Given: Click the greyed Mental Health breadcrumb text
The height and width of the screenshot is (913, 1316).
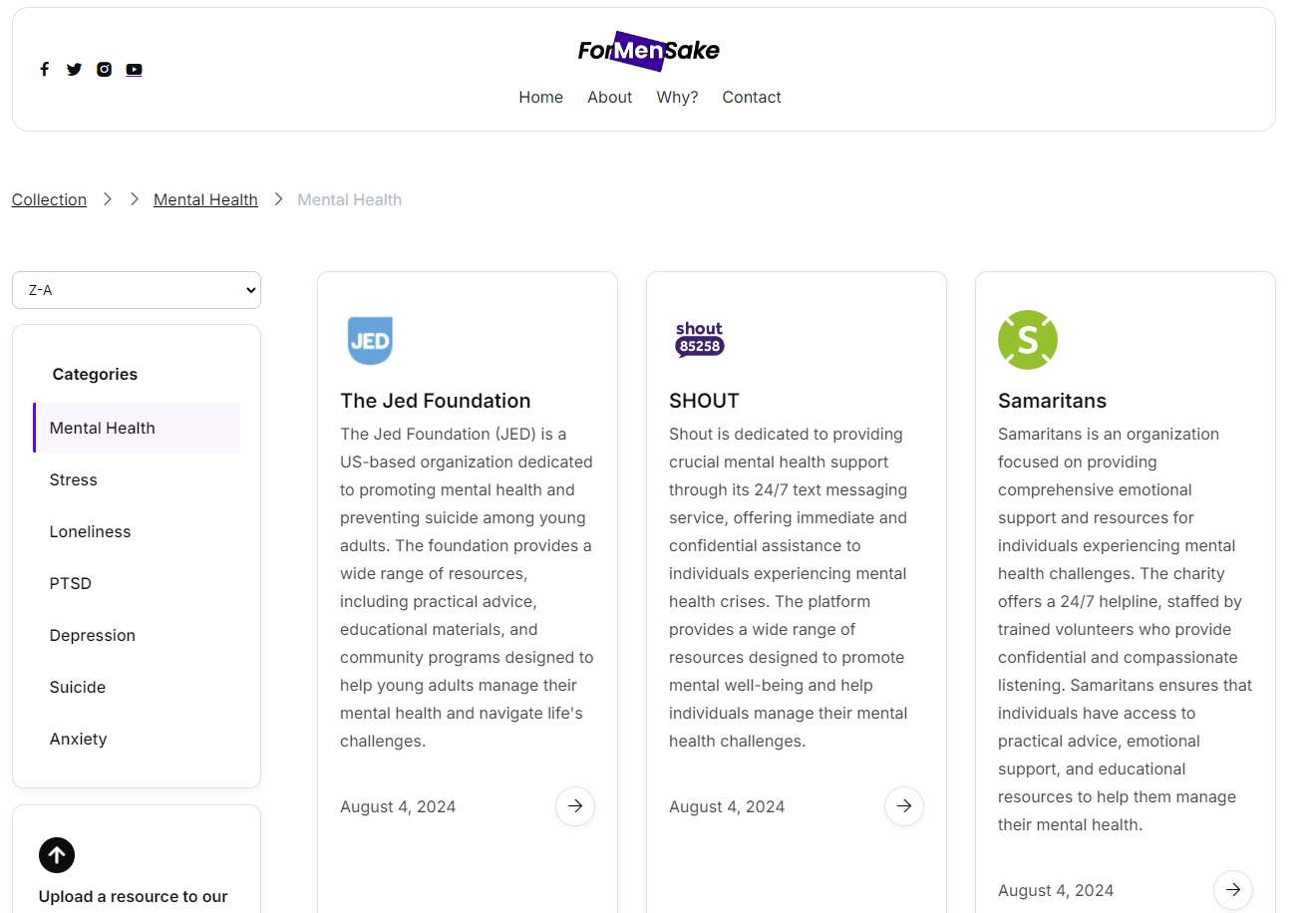Looking at the screenshot, I should coord(350,199).
